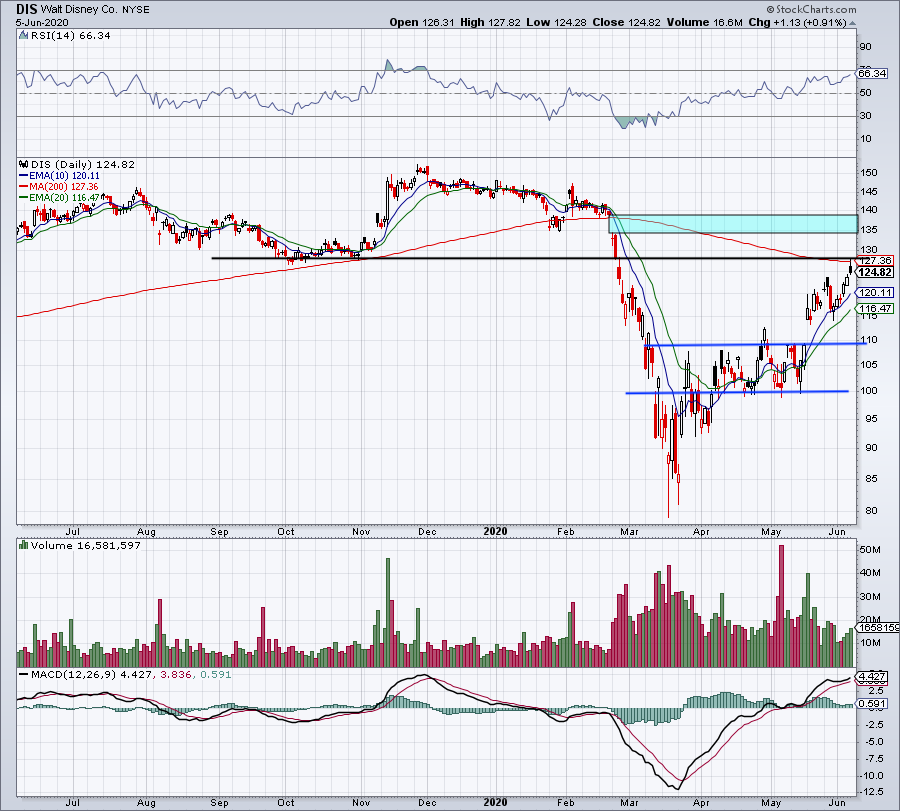Image resolution: width=900 pixels, height=811 pixels.
Task: Click the 127.36 red price tag
Action: [x=875, y=261]
